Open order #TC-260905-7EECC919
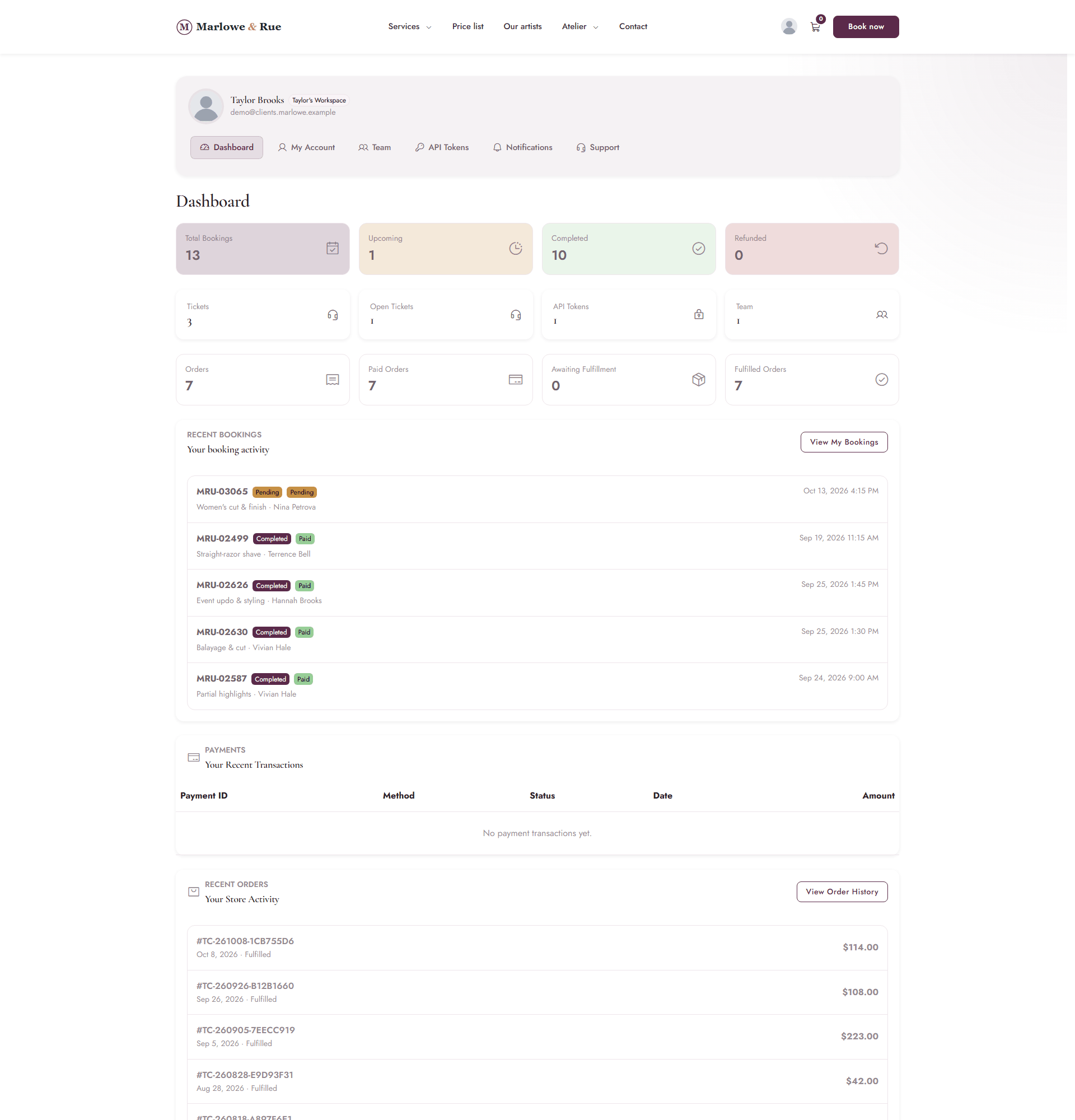 click(537, 1037)
